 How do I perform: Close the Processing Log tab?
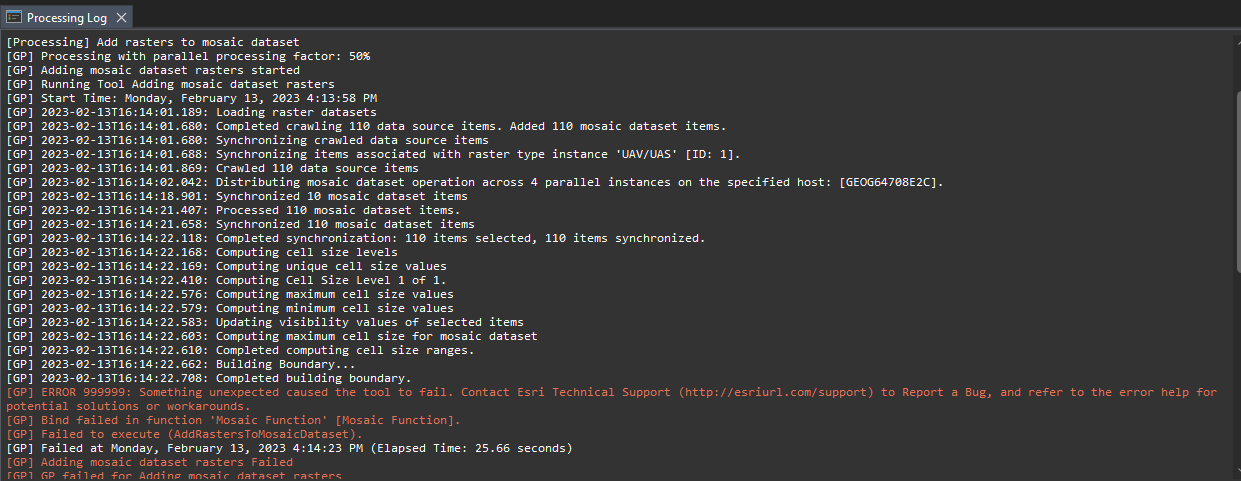121,18
